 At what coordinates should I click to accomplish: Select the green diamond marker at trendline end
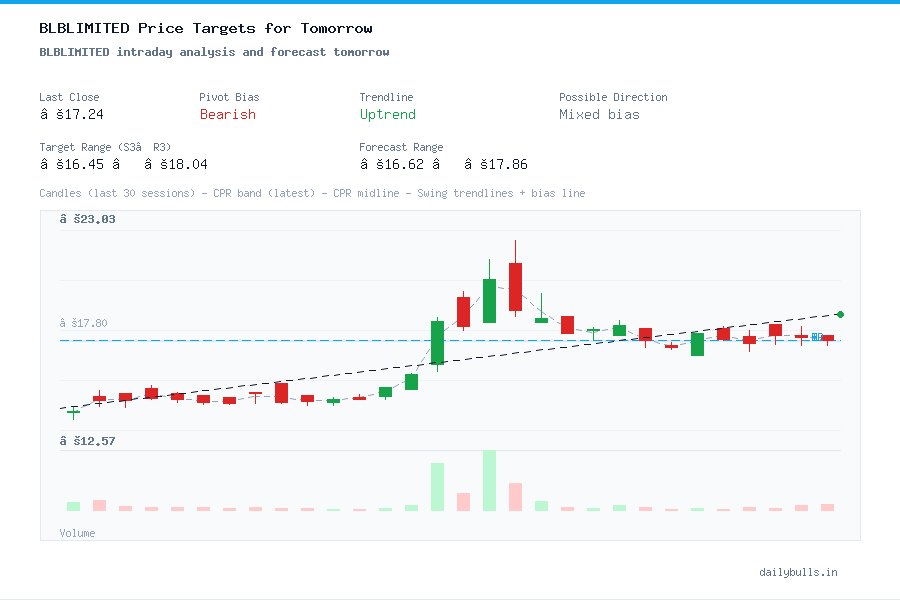pos(840,313)
